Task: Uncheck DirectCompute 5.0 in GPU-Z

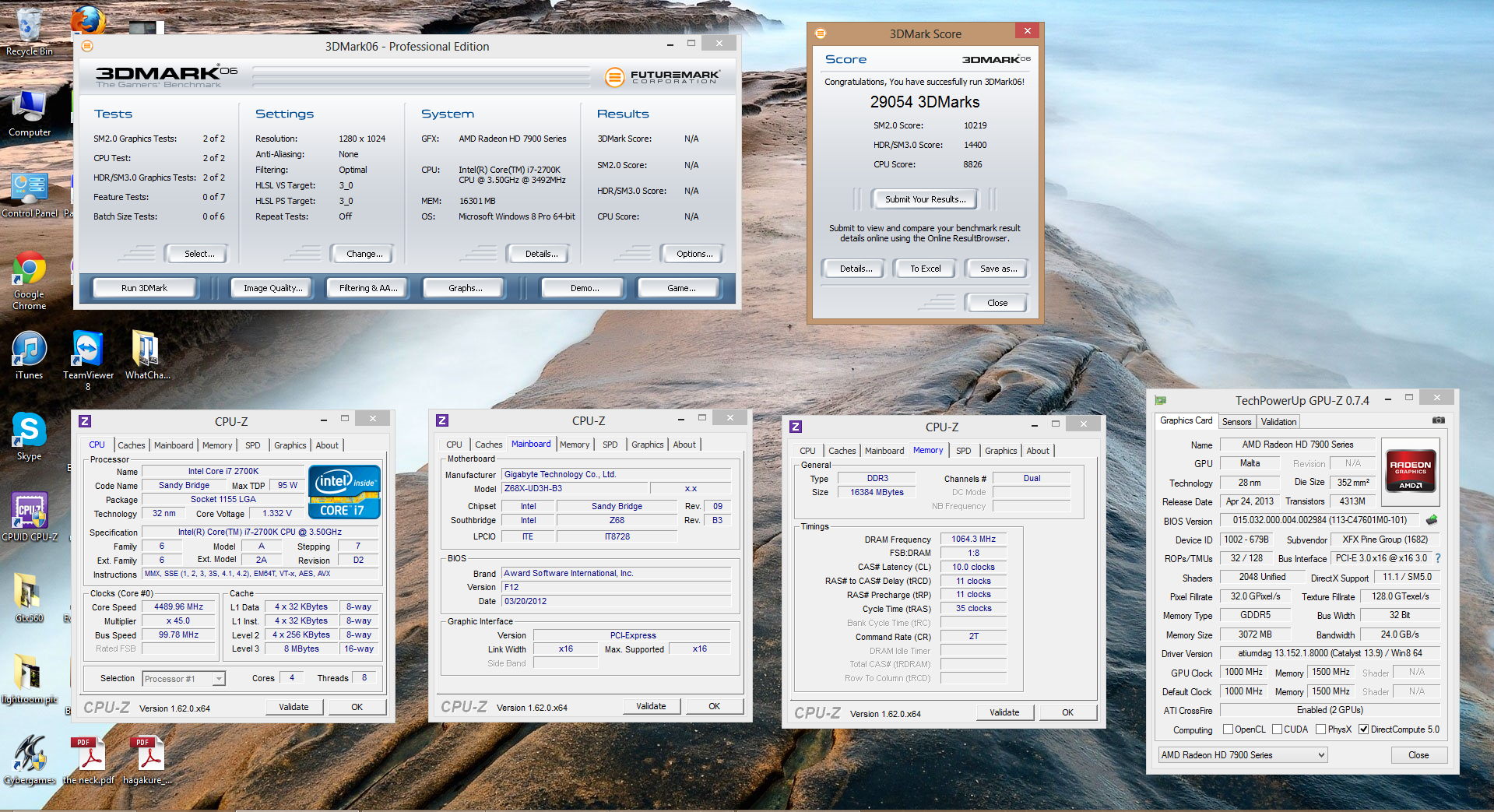Action: (1363, 729)
